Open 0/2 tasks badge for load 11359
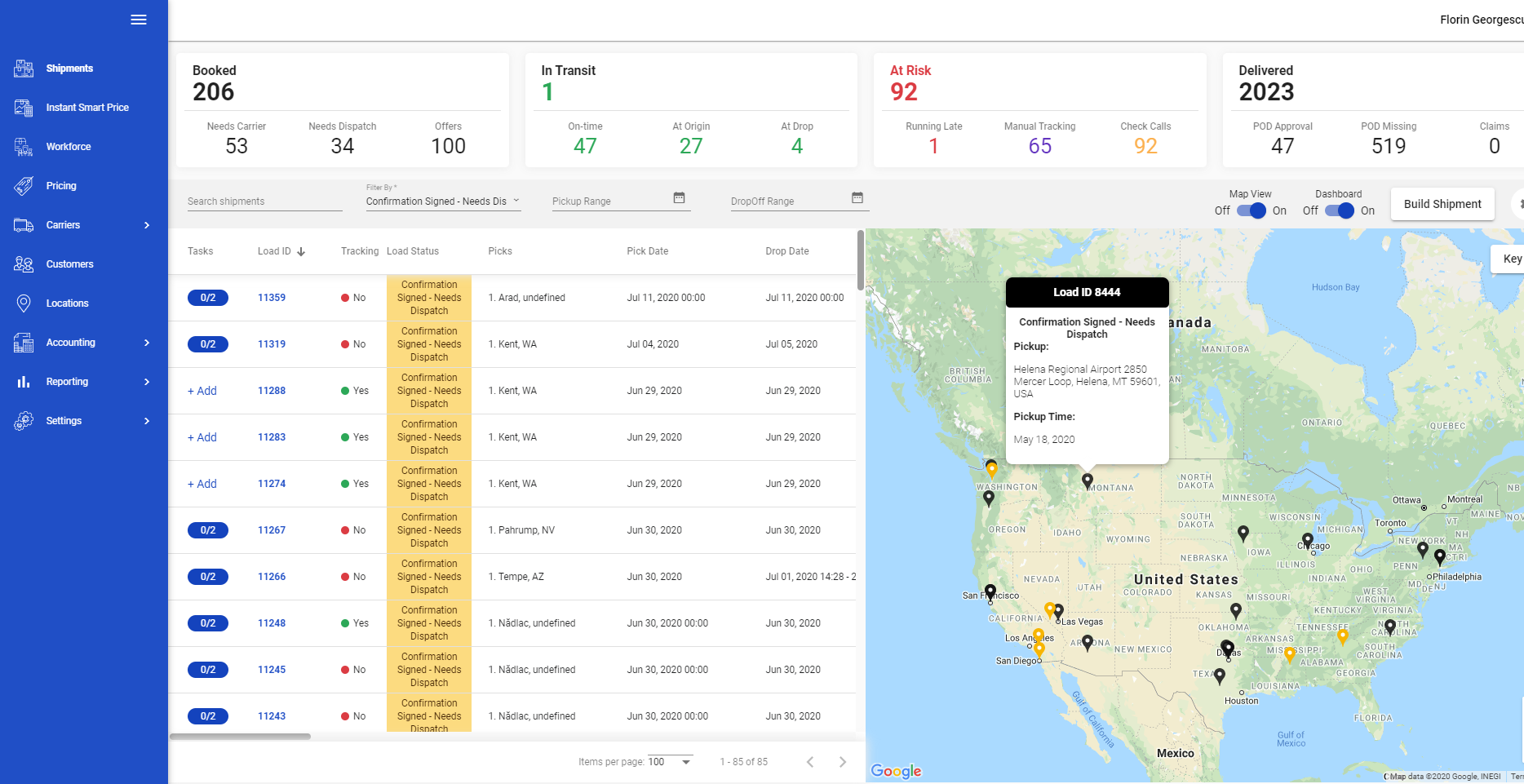The width and height of the screenshot is (1524, 784). click(x=208, y=298)
